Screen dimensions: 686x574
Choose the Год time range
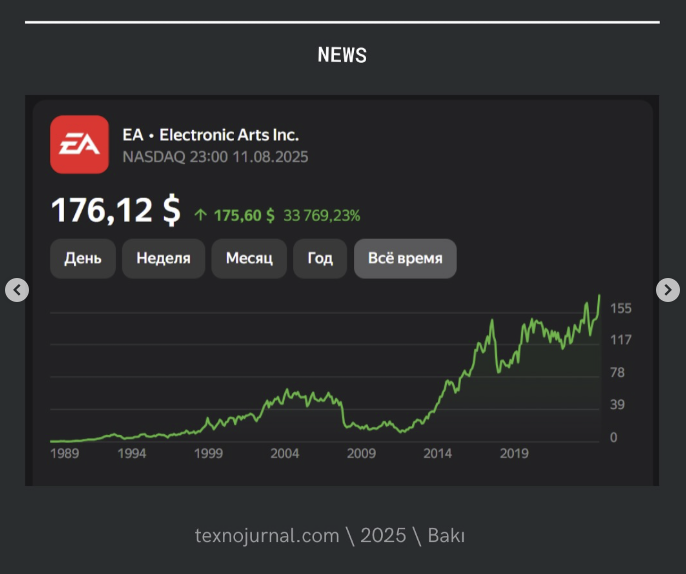coord(320,259)
